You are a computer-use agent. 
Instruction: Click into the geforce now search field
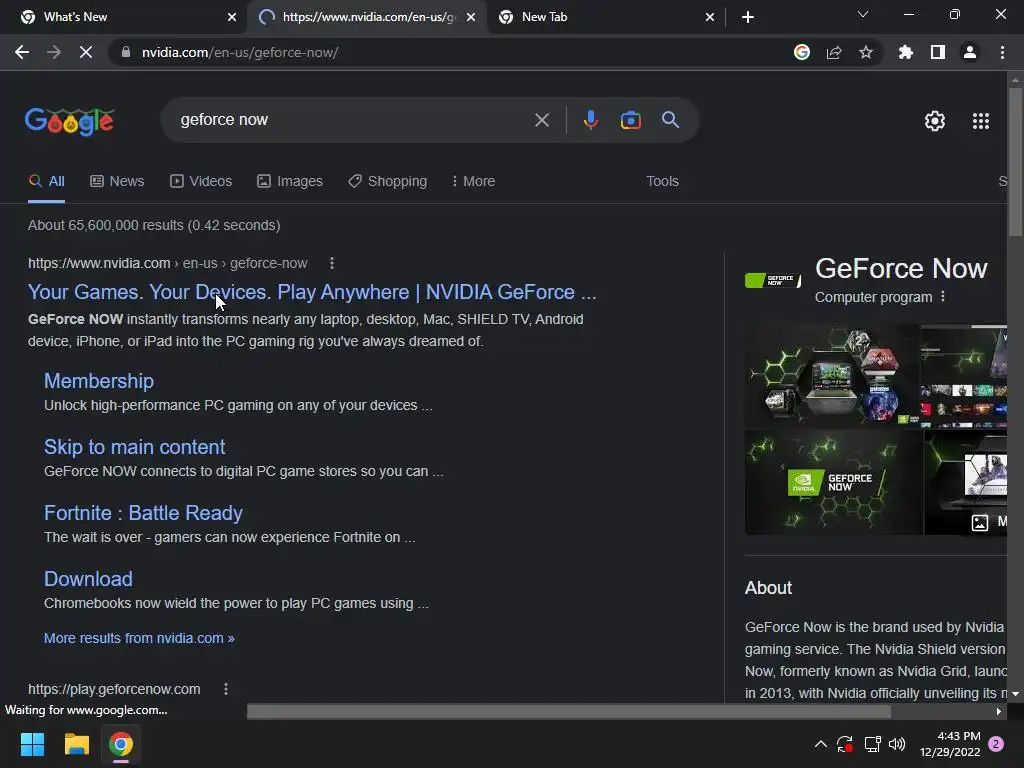coord(353,120)
